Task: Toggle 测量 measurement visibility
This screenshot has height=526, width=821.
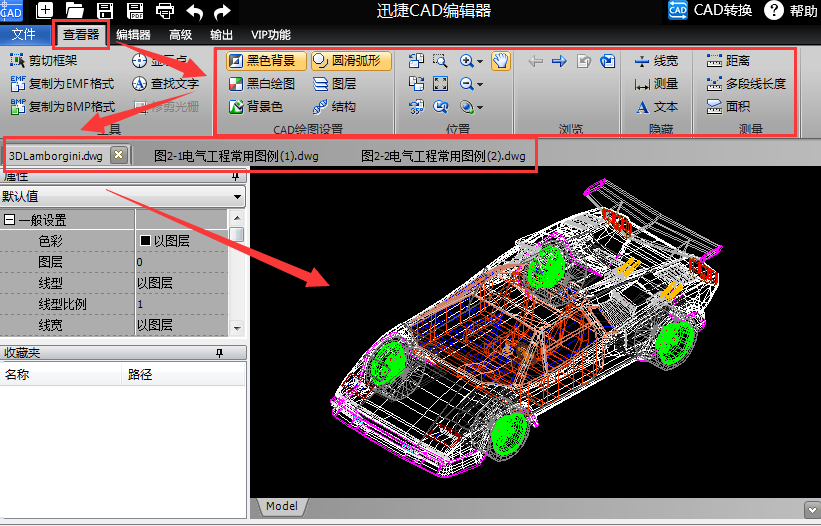Action: (x=656, y=84)
